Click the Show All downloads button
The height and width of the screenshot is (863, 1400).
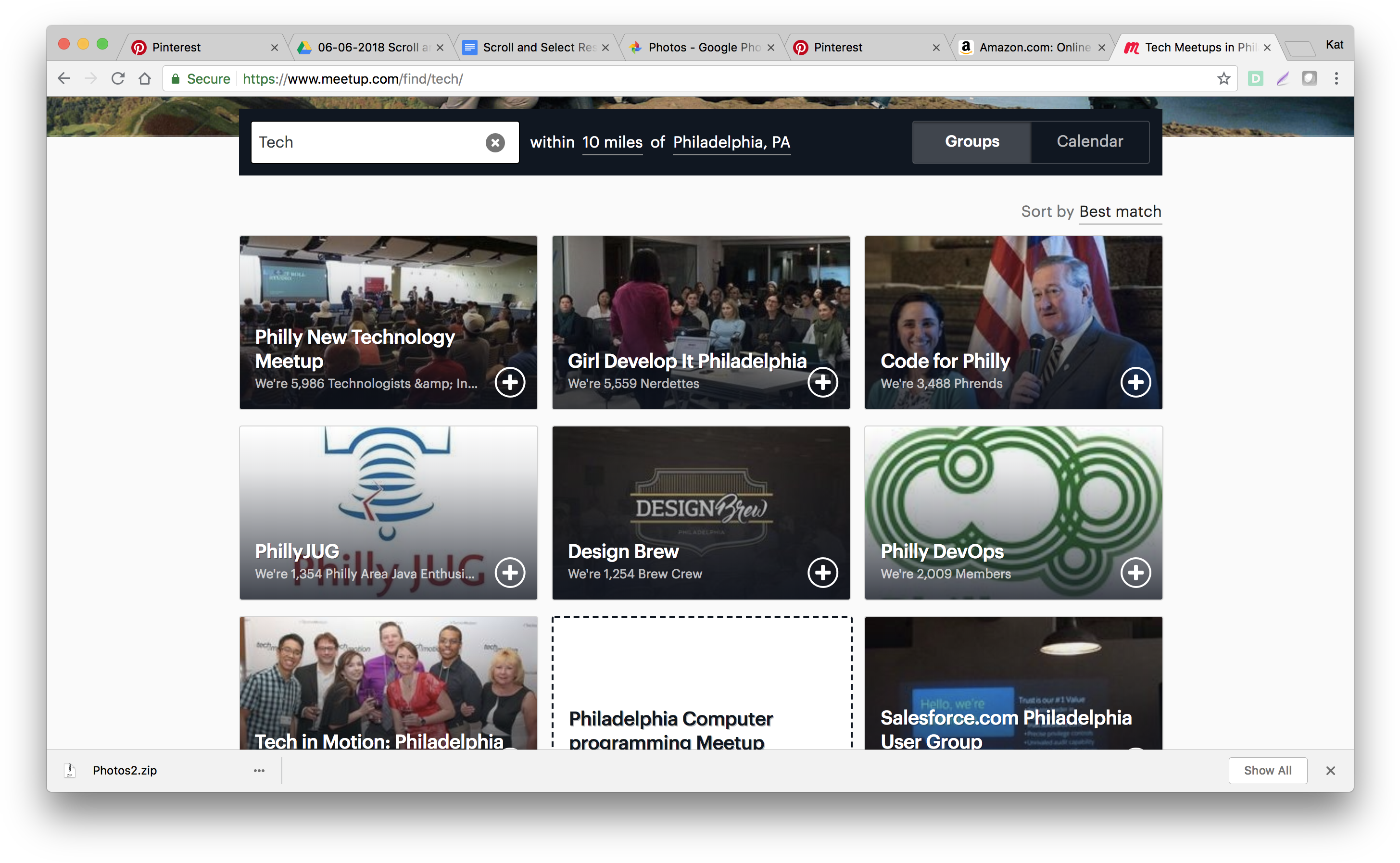coord(1268,770)
